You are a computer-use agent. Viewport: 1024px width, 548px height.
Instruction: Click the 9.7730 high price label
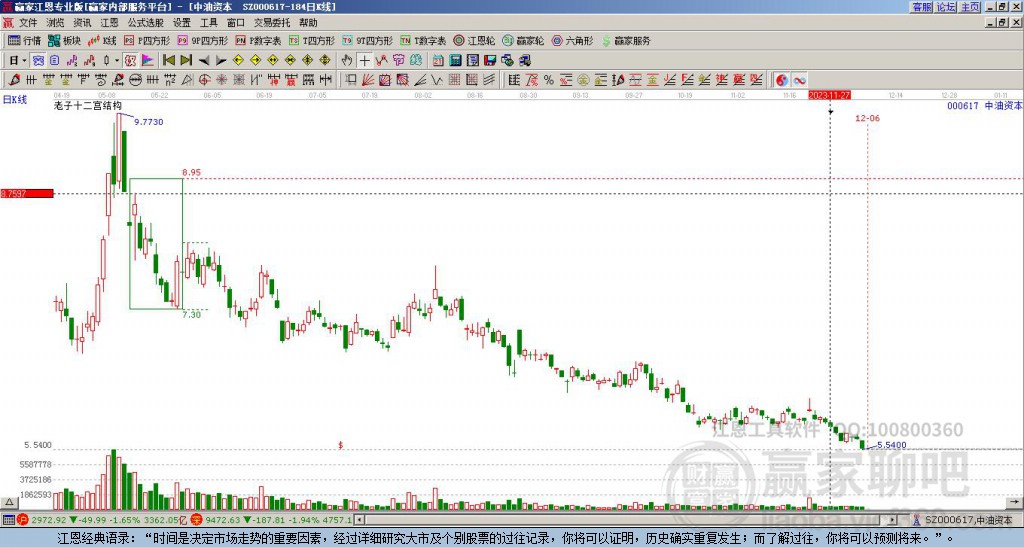(x=148, y=122)
